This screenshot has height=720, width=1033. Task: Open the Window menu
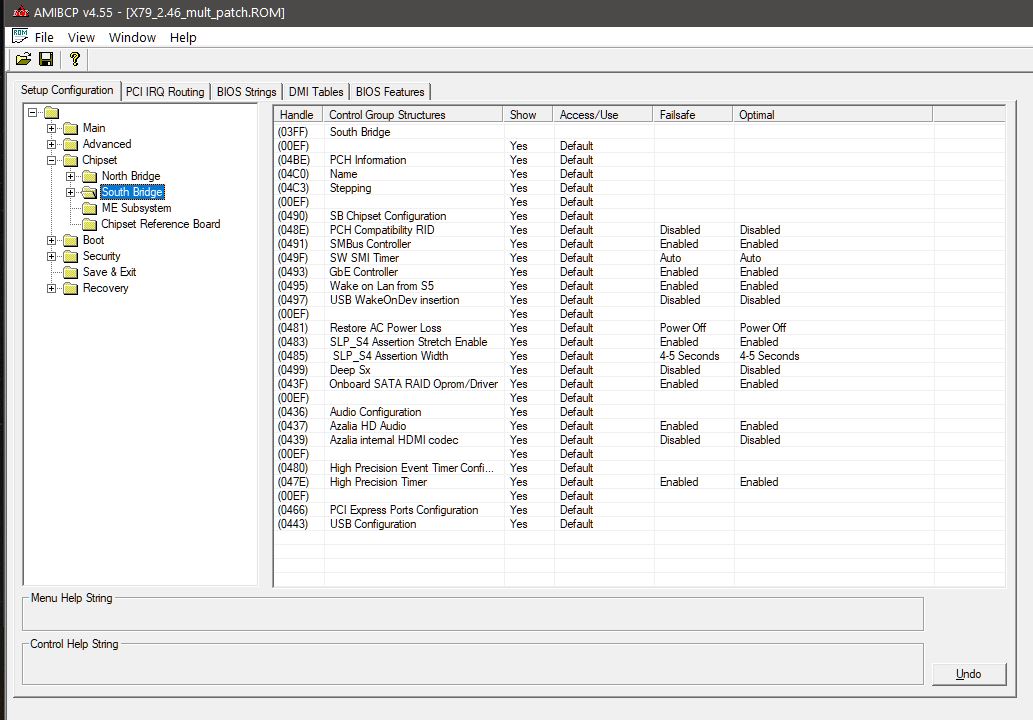(132, 38)
